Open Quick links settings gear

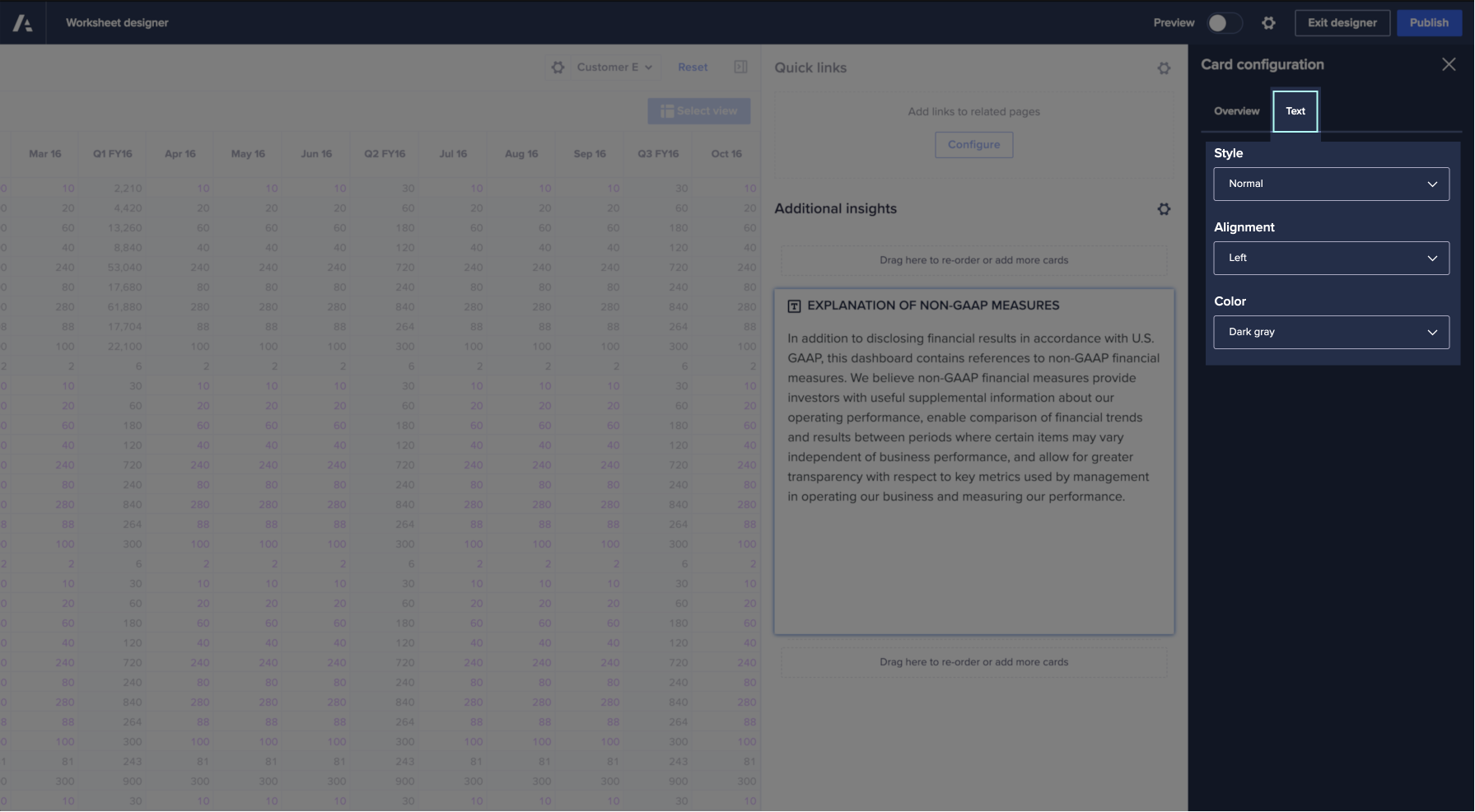(1164, 68)
